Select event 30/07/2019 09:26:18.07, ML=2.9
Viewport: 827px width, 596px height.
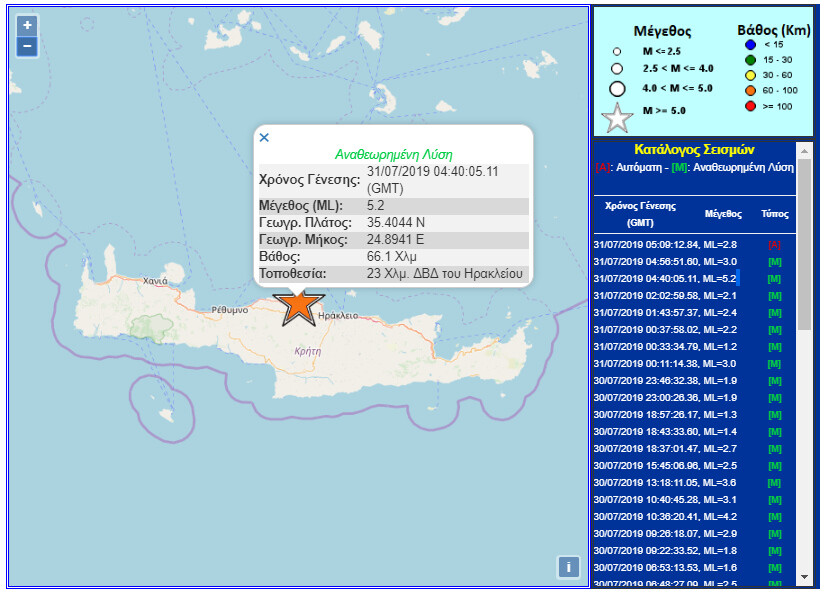pyautogui.click(x=665, y=534)
